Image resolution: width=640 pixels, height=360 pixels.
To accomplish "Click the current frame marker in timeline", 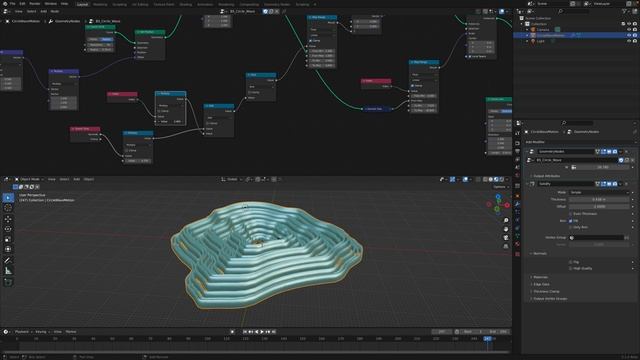I will pyautogui.click(x=487, y=339).
